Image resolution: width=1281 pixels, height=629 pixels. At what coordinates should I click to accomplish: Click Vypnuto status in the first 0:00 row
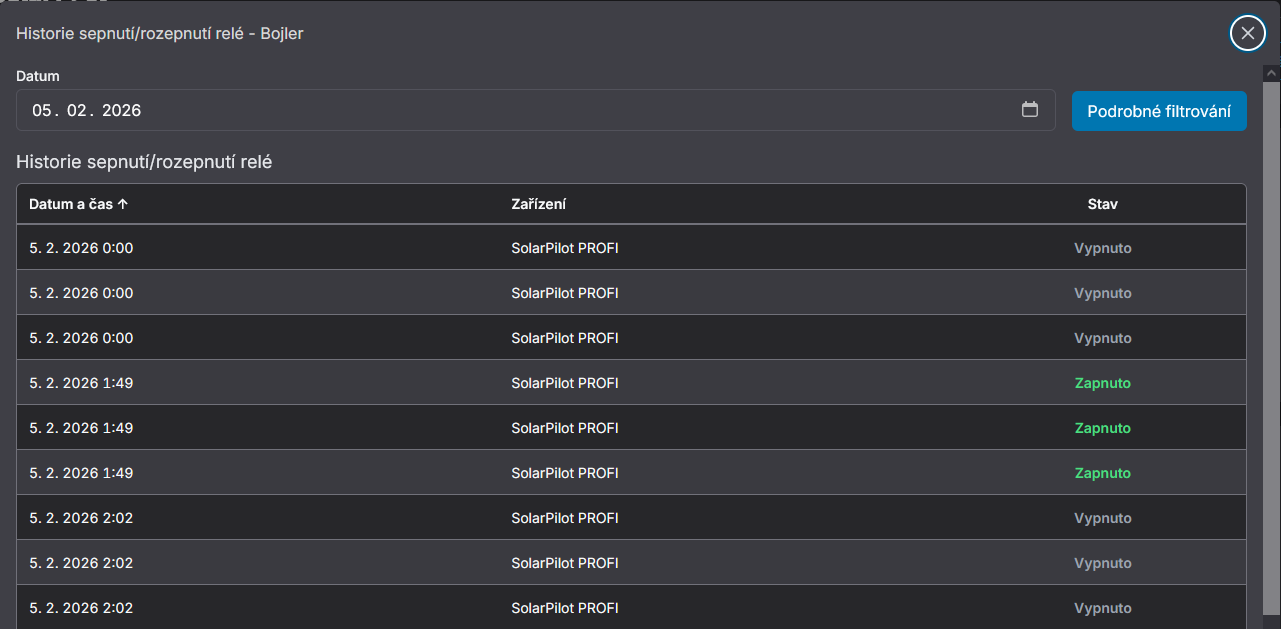pos(1102,248)
